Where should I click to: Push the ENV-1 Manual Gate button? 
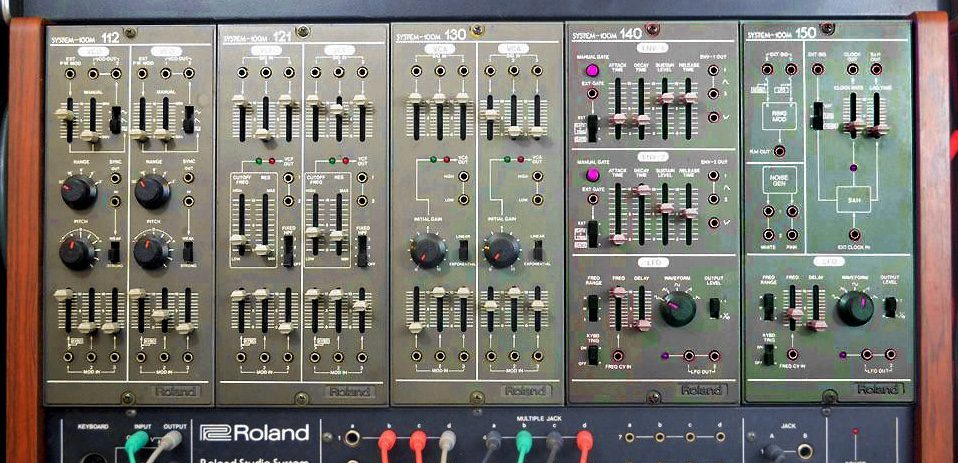point(591,70)
